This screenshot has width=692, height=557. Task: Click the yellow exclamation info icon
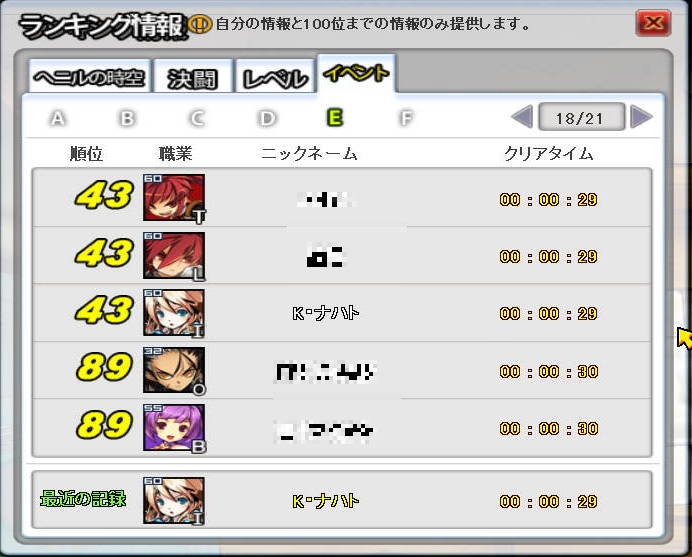pyautogui.click(x=199, y=25)
